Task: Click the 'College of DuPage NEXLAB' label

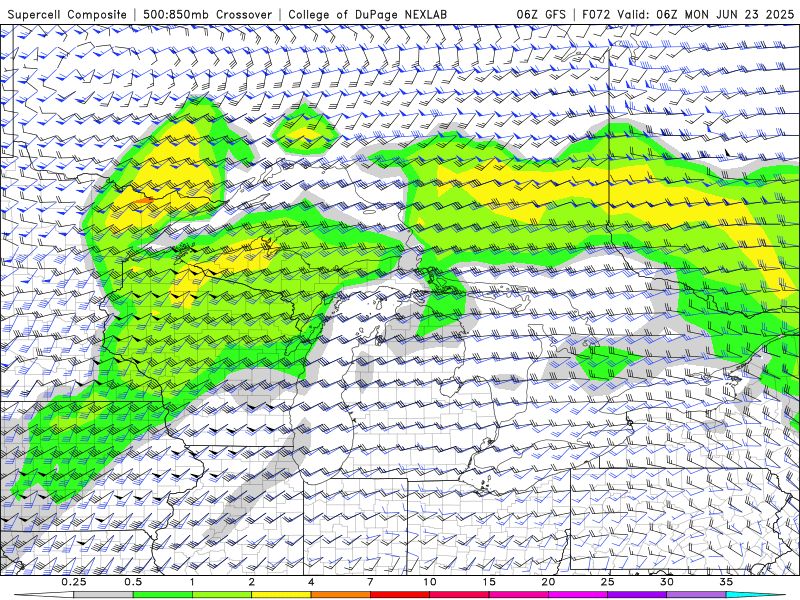Action: [367, 14]
